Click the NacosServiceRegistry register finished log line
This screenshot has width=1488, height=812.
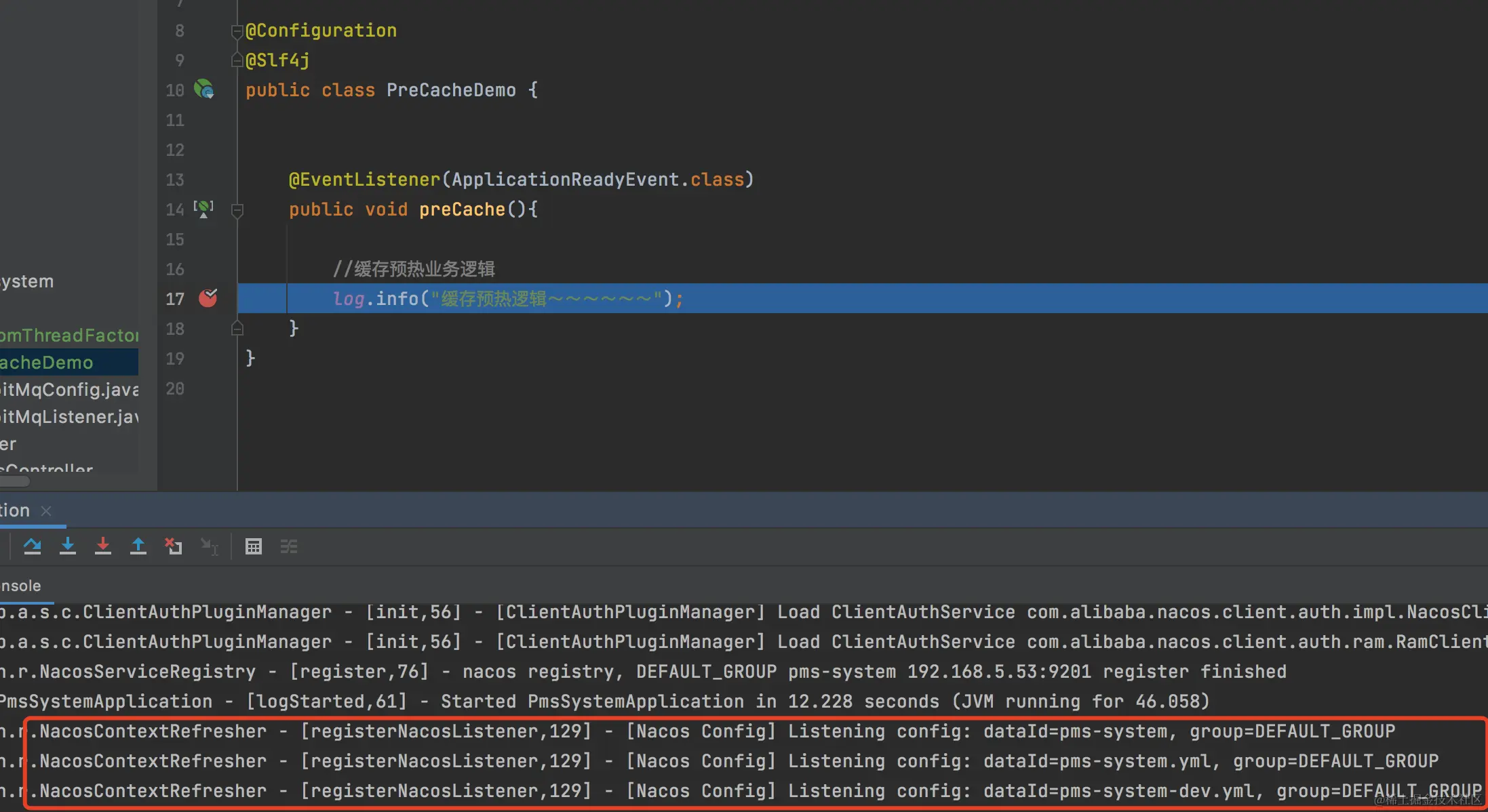point(643,672)
